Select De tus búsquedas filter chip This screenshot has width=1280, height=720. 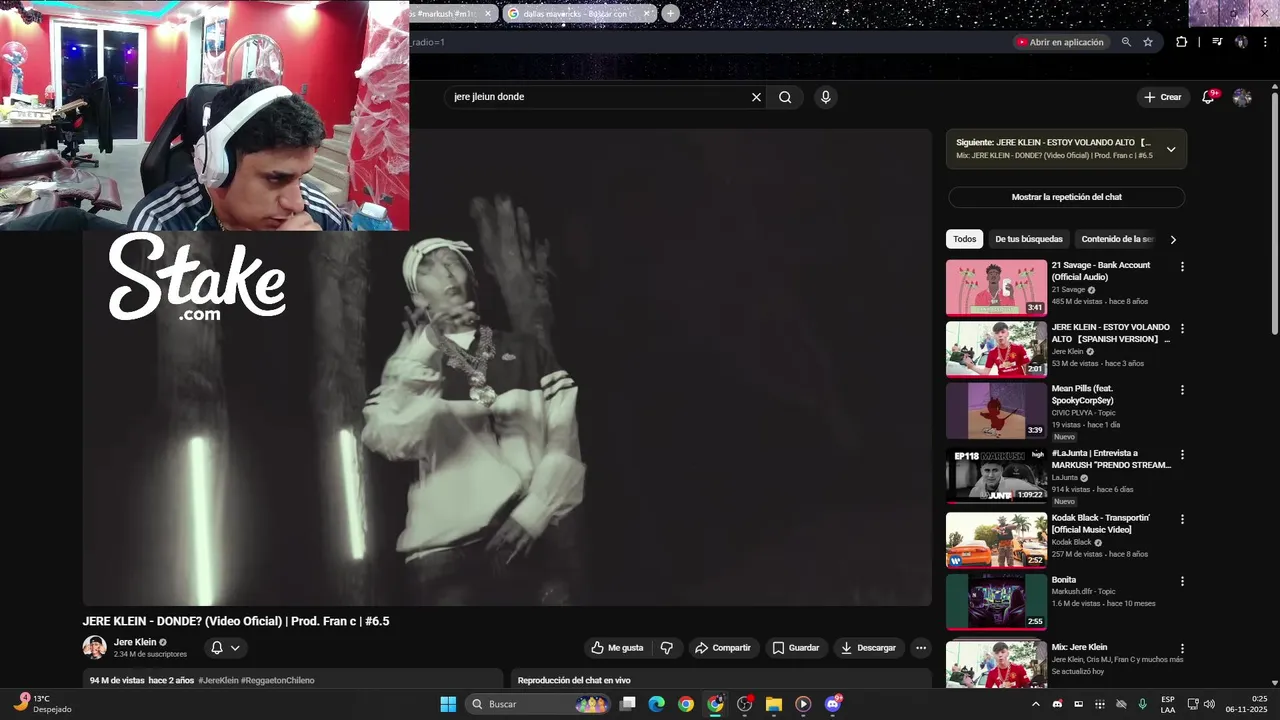point(1028,239)
